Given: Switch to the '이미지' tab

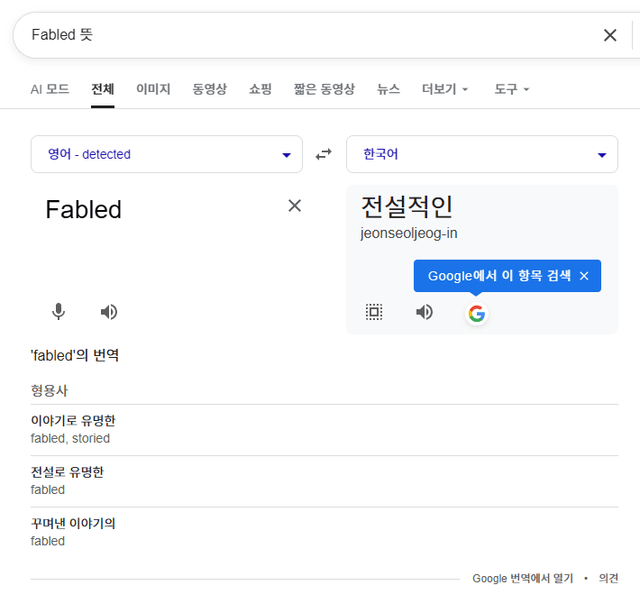Looking at the screenshot, I should (153, 89).
